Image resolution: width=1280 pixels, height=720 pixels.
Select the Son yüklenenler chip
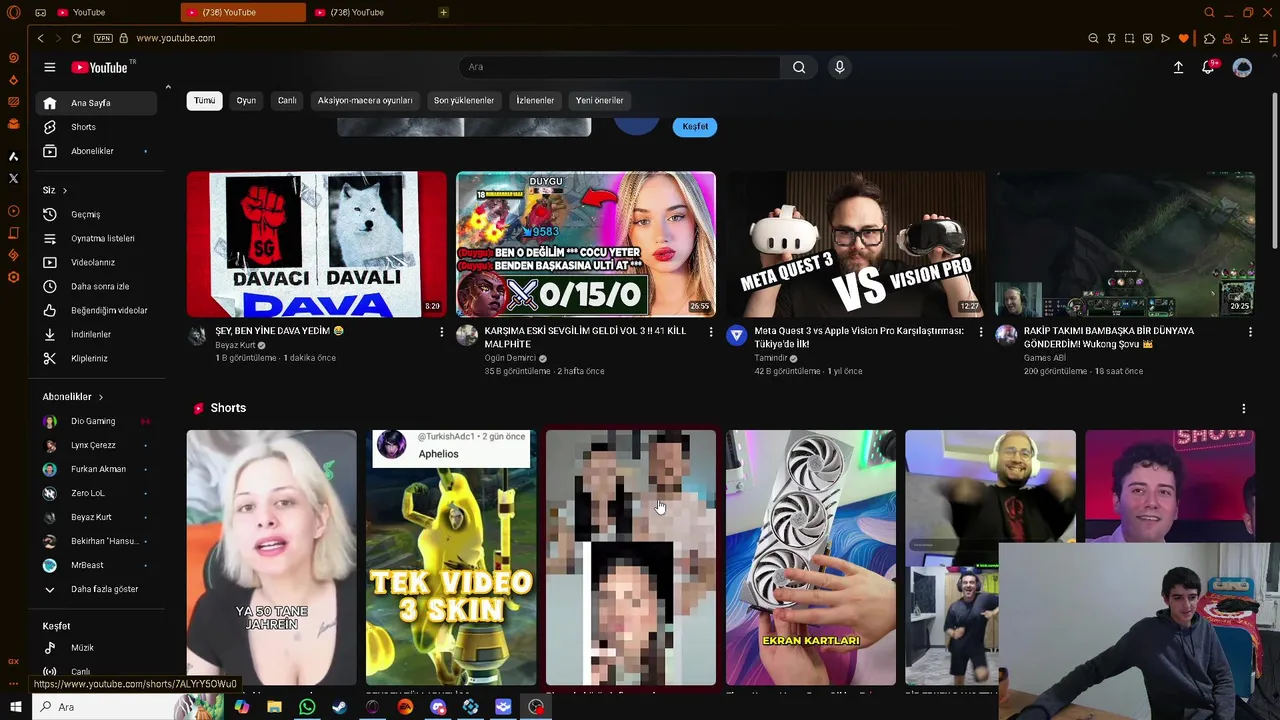click(464, 101)
